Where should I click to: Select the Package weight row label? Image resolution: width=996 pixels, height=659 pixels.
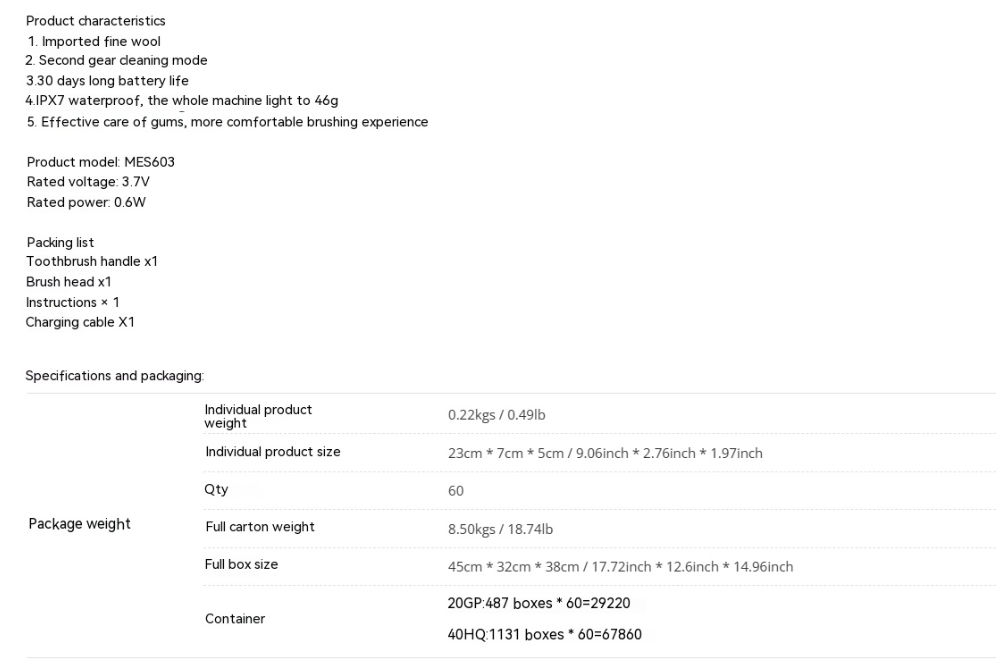79,524
